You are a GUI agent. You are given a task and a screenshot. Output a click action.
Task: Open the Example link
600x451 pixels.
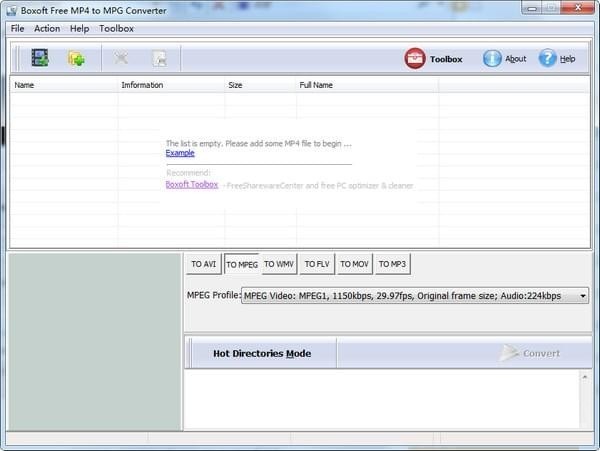coord(180,153)
